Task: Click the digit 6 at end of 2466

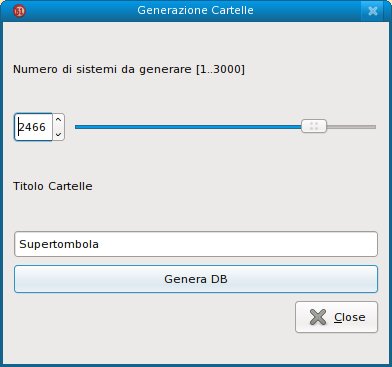Action: pyautogui.click(x=42, y=127)
